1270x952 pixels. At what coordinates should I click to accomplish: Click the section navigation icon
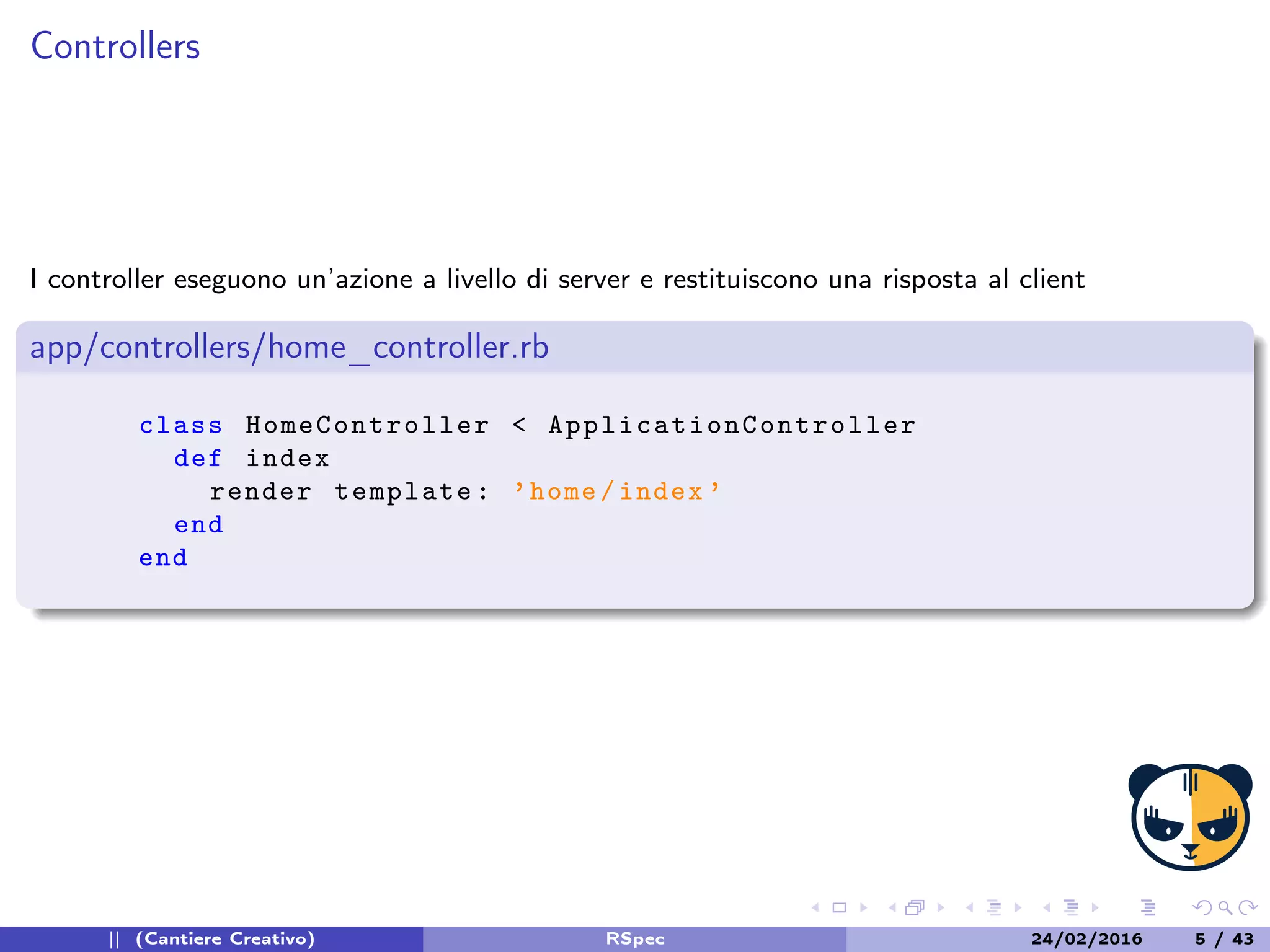pos(1071,907)
